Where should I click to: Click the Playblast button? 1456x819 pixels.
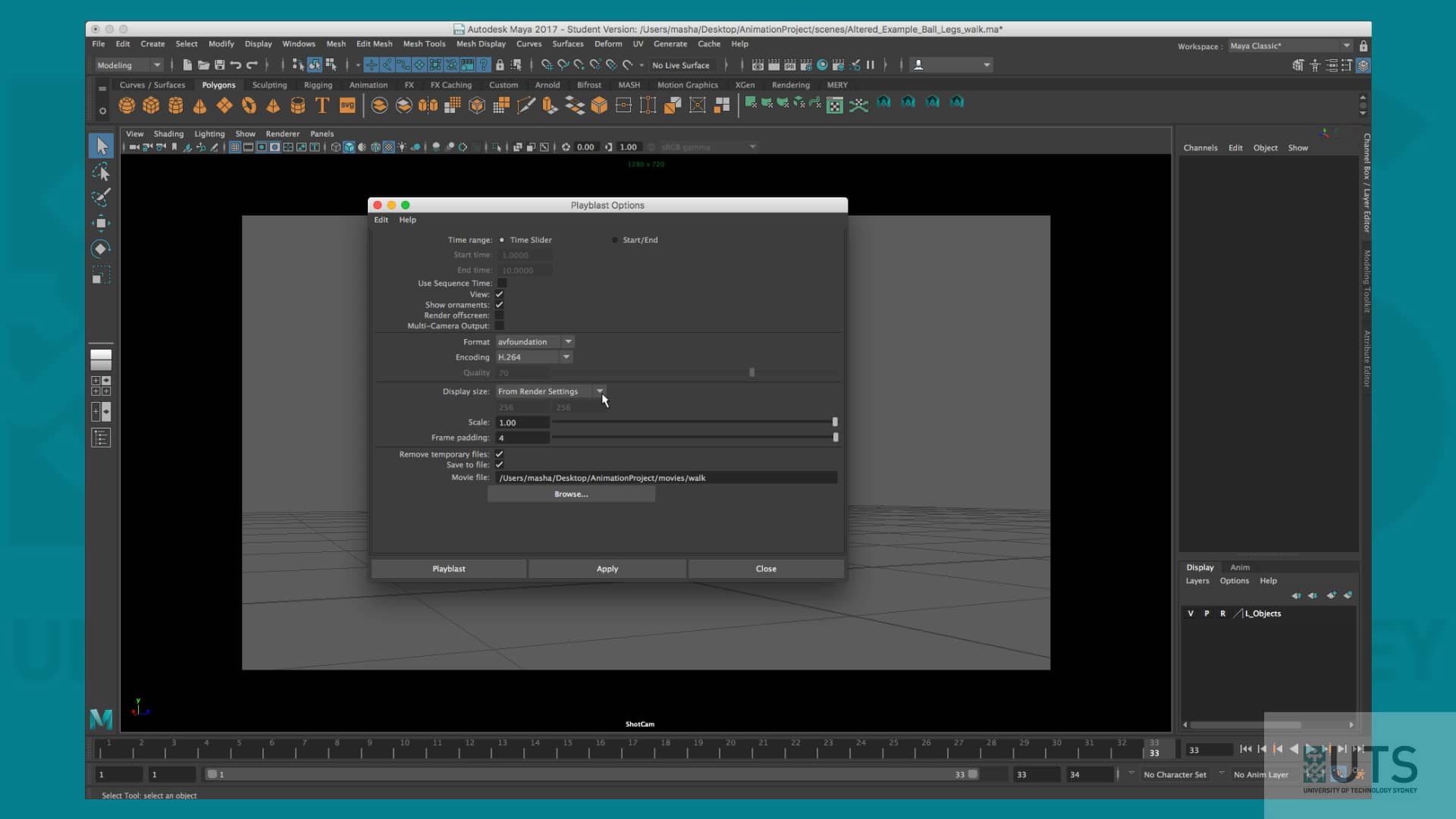(x=449, y=569)
